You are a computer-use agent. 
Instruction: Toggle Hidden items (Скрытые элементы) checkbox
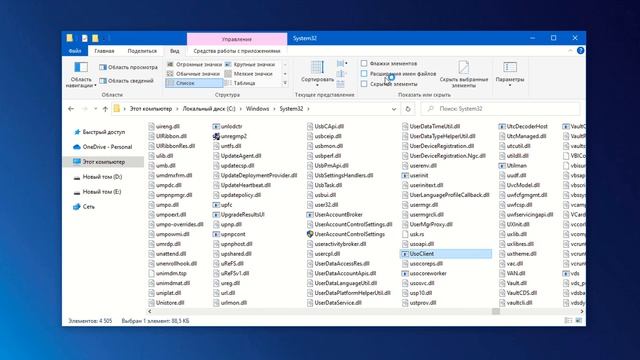click(364, 84)
